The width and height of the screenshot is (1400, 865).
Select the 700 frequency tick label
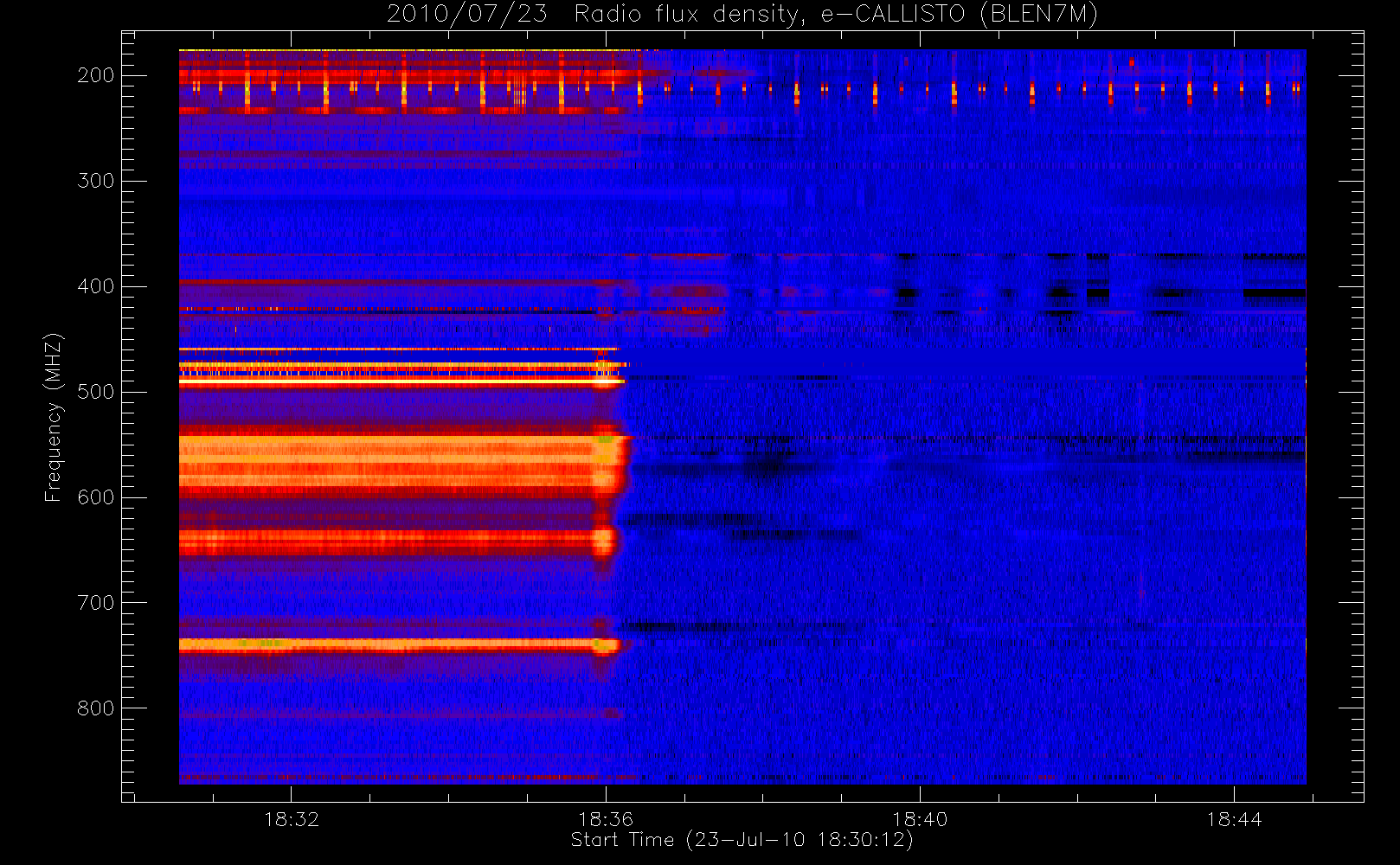(96, 603)
